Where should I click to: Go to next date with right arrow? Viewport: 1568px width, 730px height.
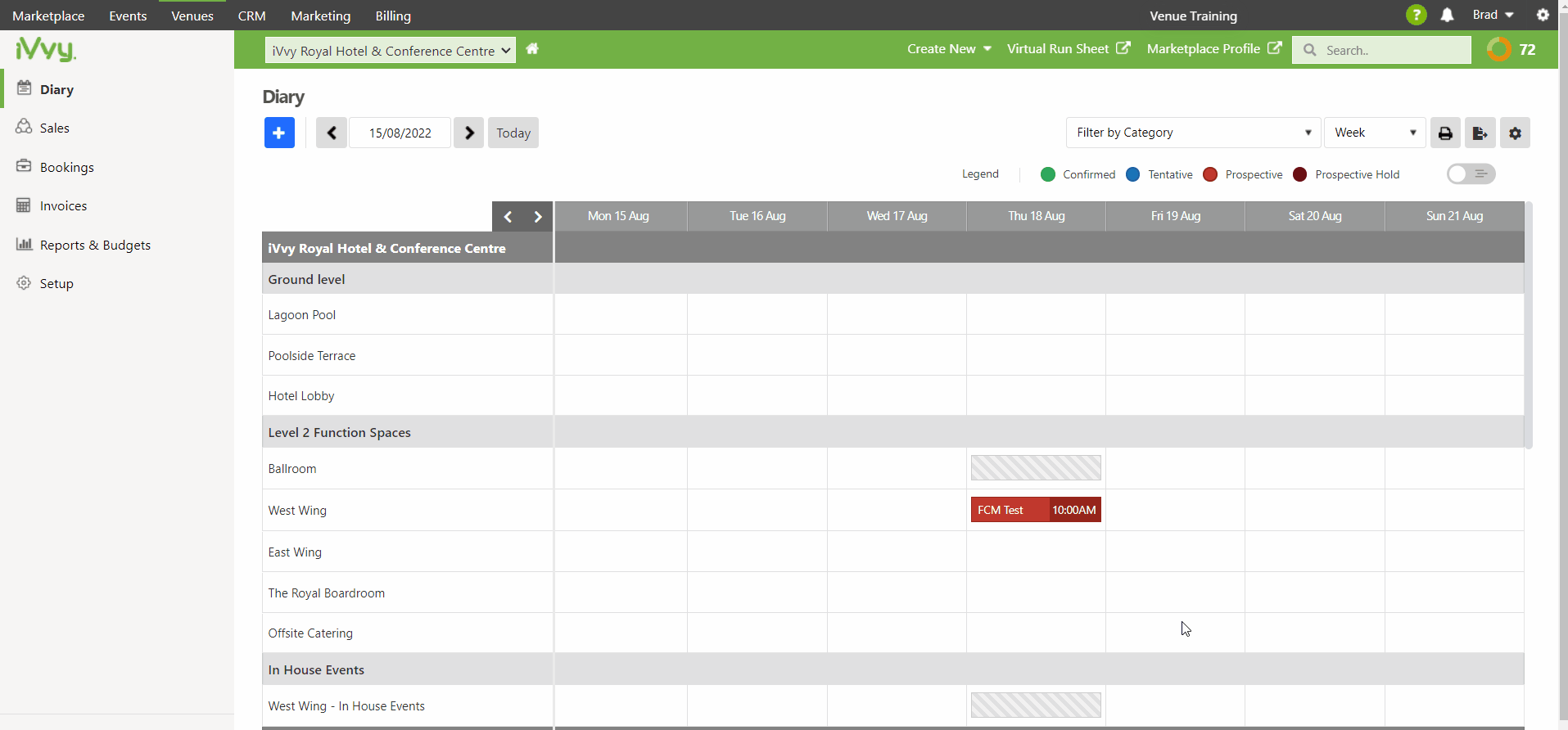(469, 133)
